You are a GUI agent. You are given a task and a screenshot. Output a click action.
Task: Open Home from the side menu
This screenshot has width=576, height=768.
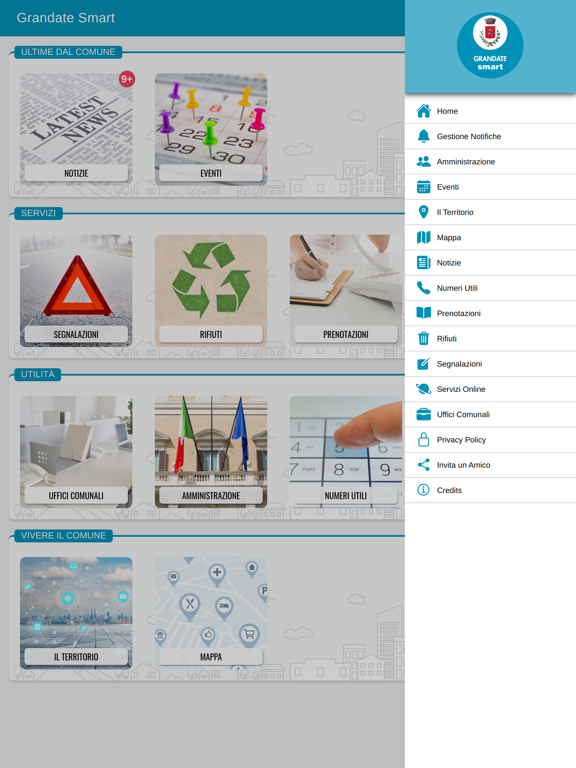pos(490,111)
